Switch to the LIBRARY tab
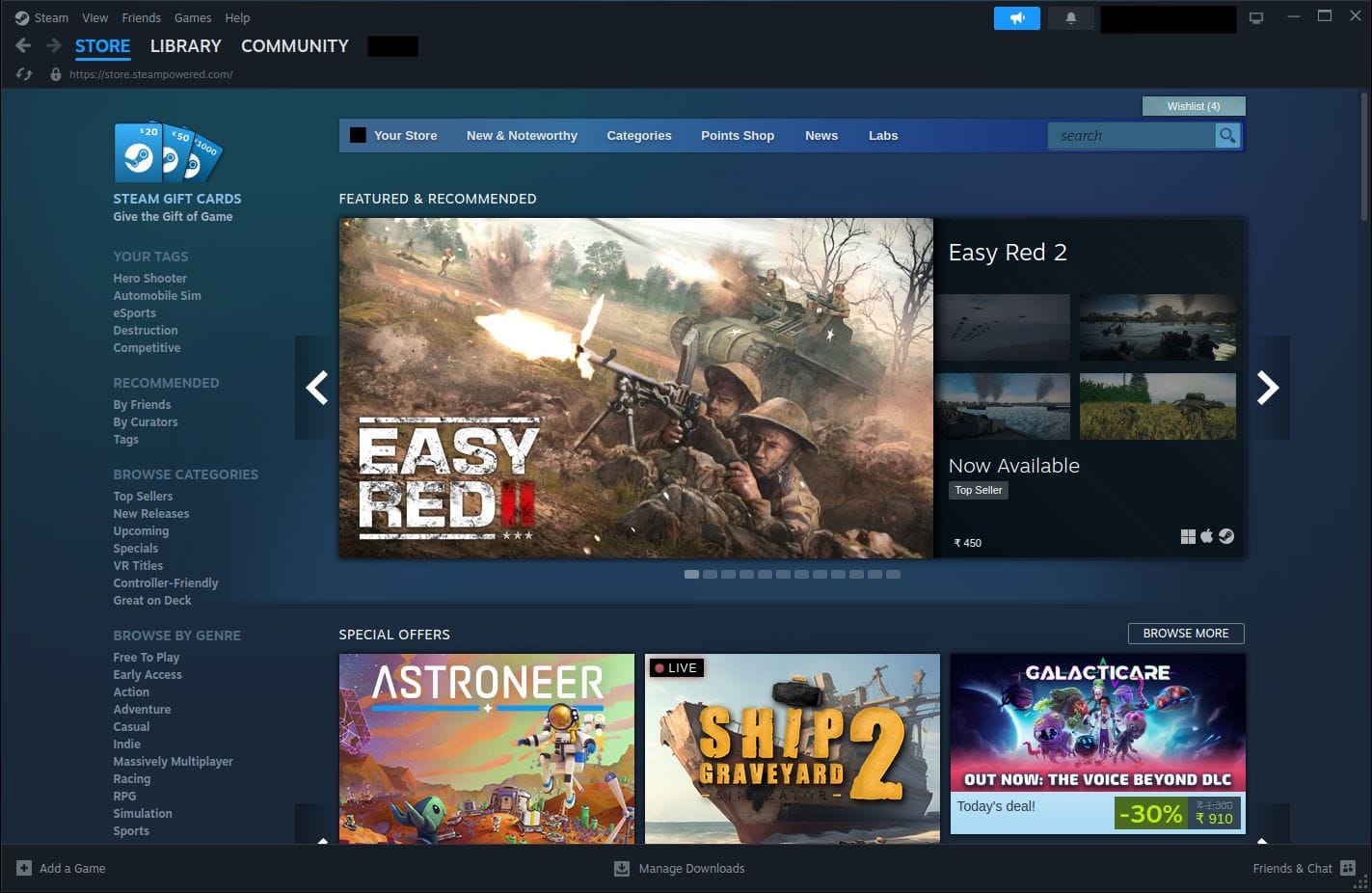Viewport: 1372px width, 893px height. (x=185, y=45)
